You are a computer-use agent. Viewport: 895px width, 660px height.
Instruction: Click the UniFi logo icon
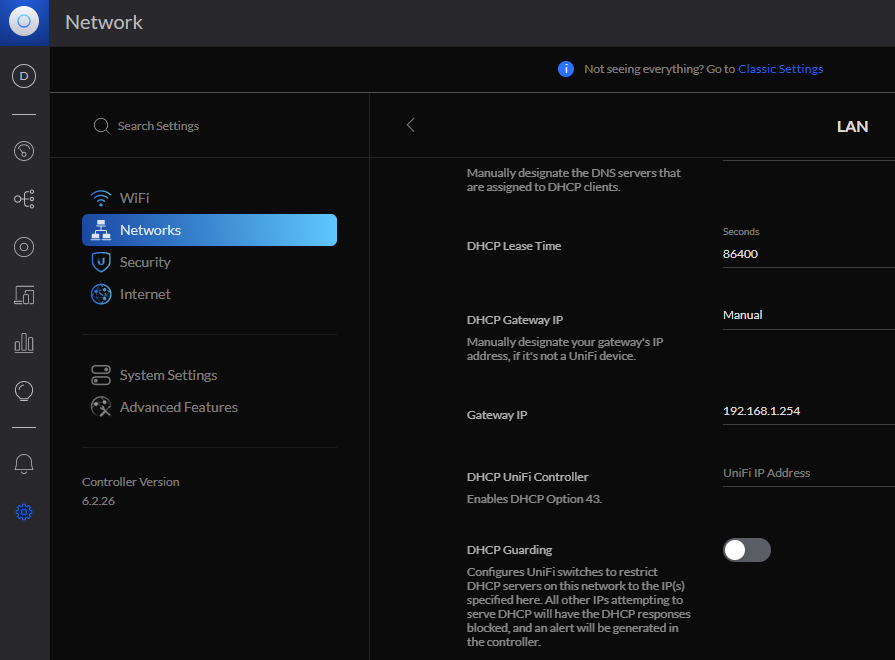coord(24,22)
